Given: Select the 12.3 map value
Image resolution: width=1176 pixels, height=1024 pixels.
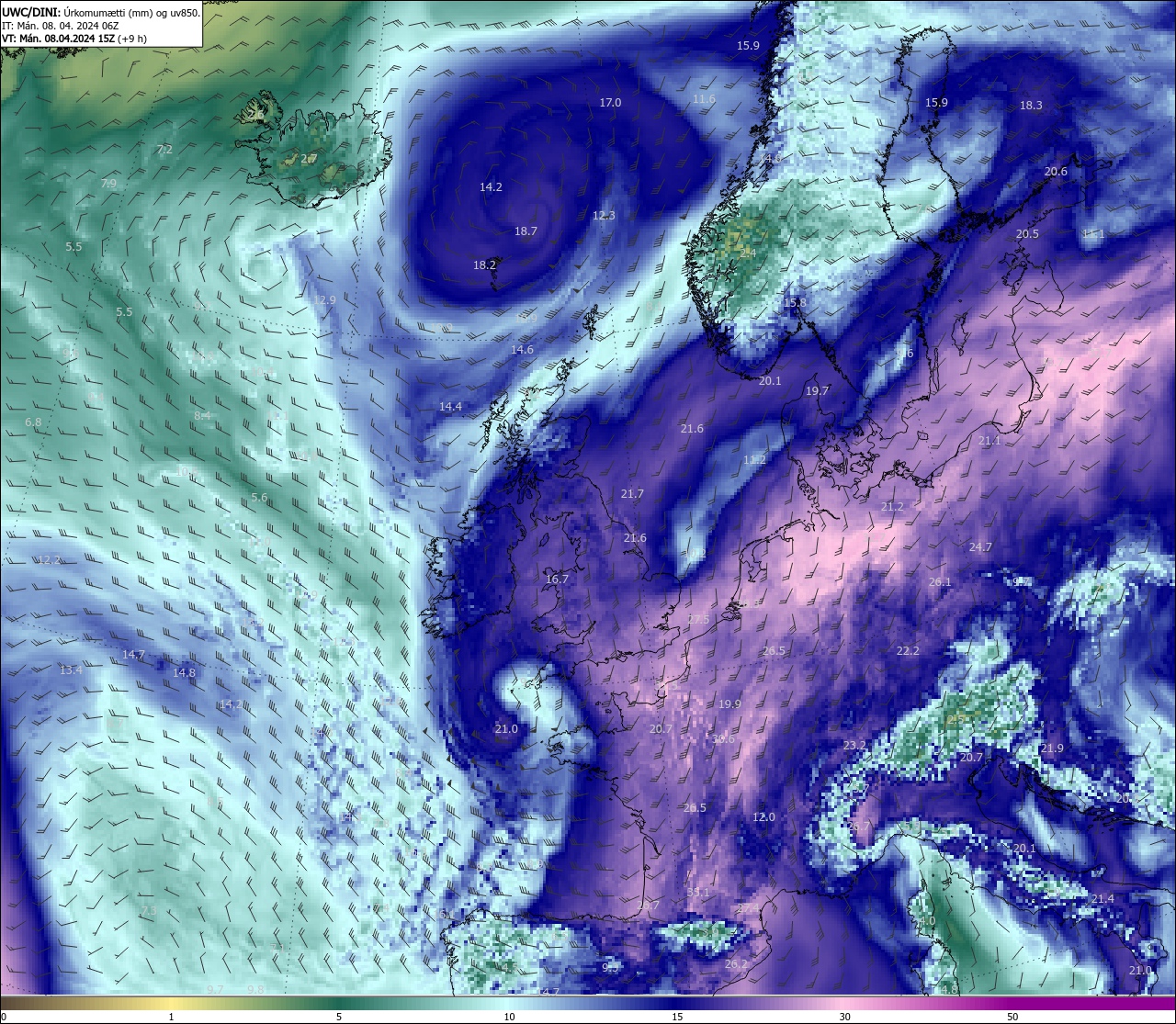Looking at the screenshot, I should (604, 216).
